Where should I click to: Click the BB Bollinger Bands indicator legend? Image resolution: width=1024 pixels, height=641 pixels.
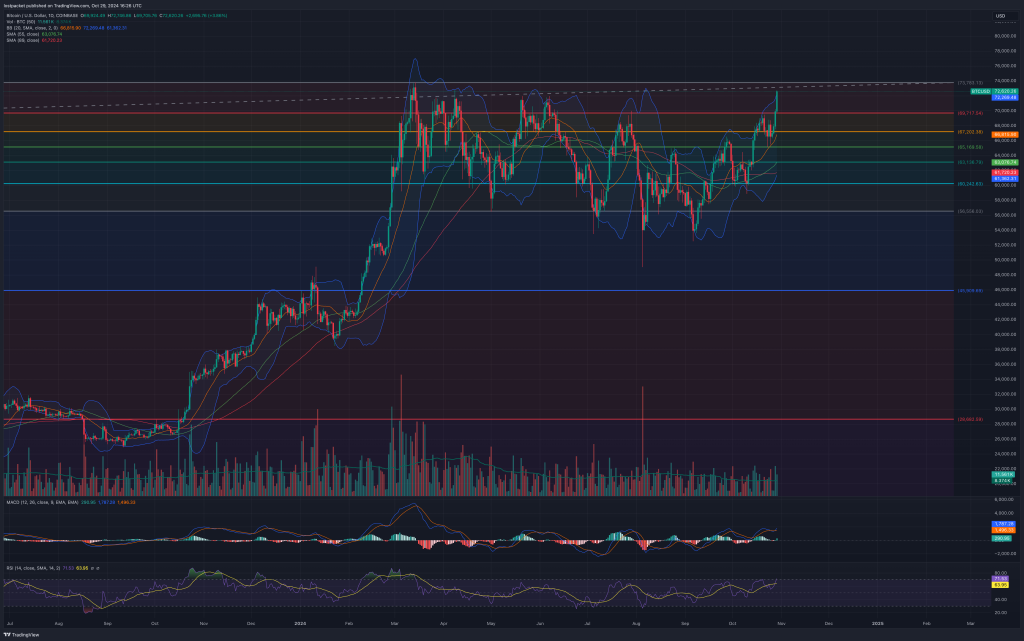32,28
